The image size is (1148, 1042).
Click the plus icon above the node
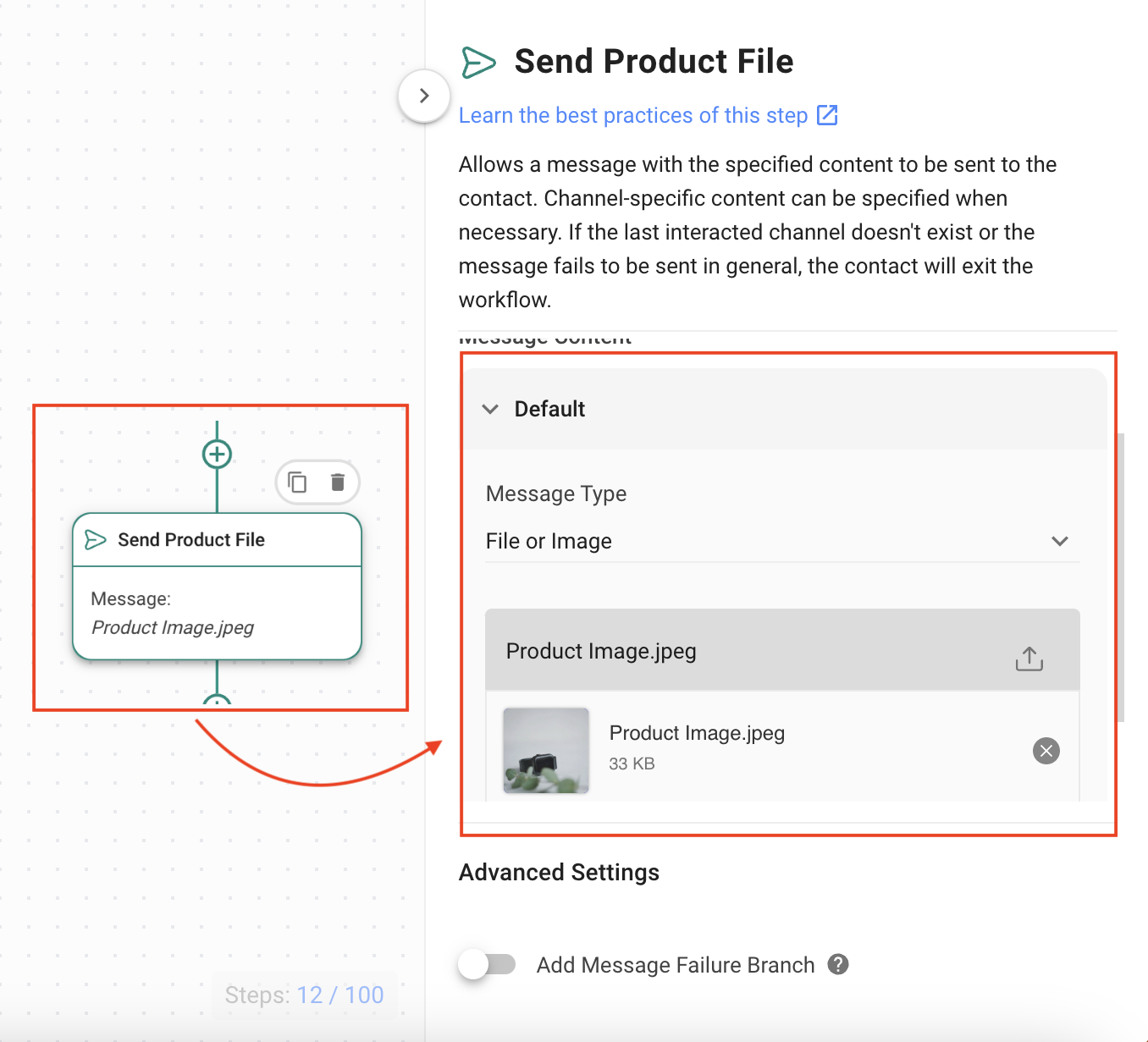tap(217, 453)
